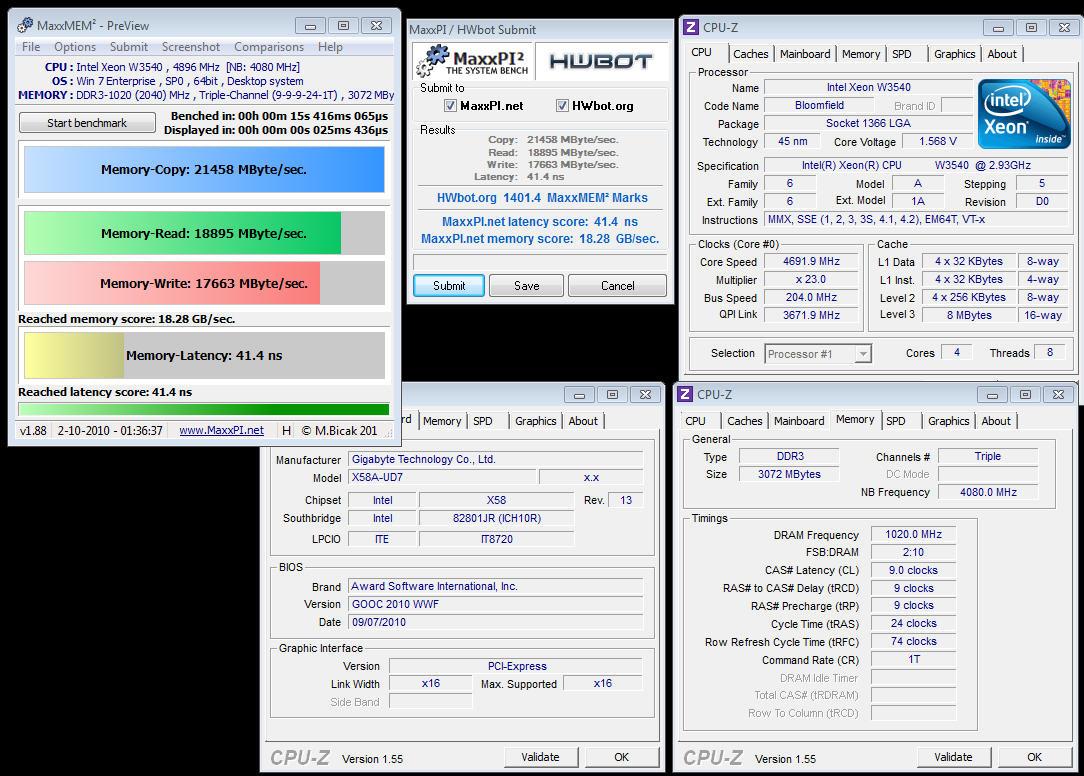Open the www.MaxxPI.net link
This screenshot has height=776, width=1084.
coord(221,430)
